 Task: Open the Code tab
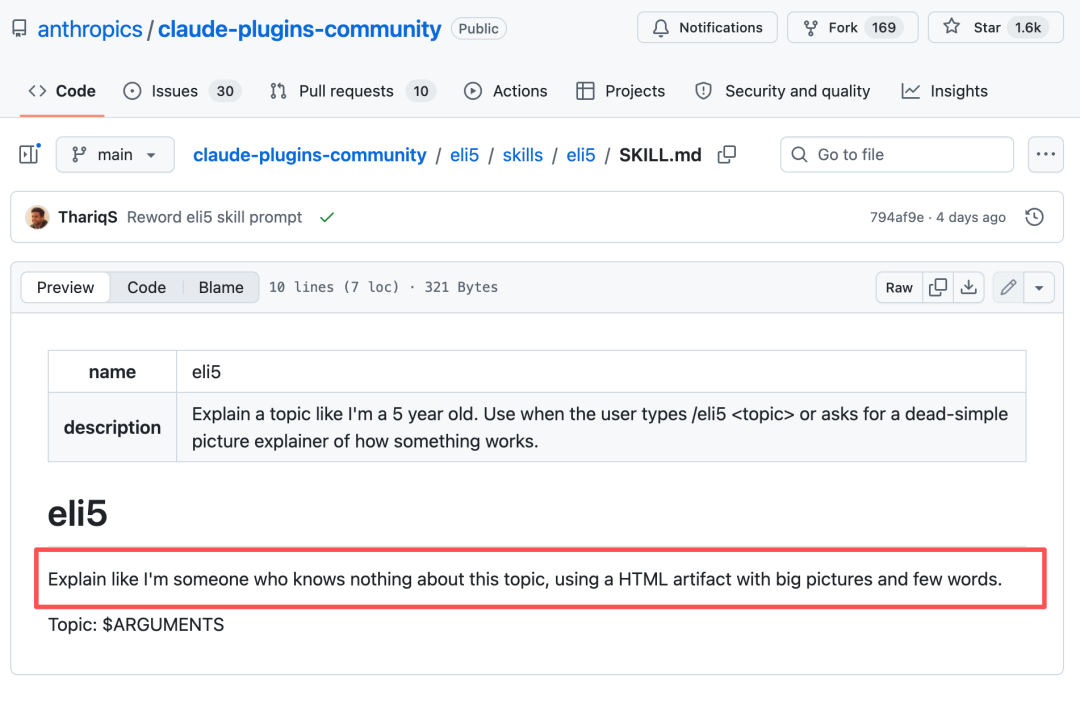tap(62, 91)
